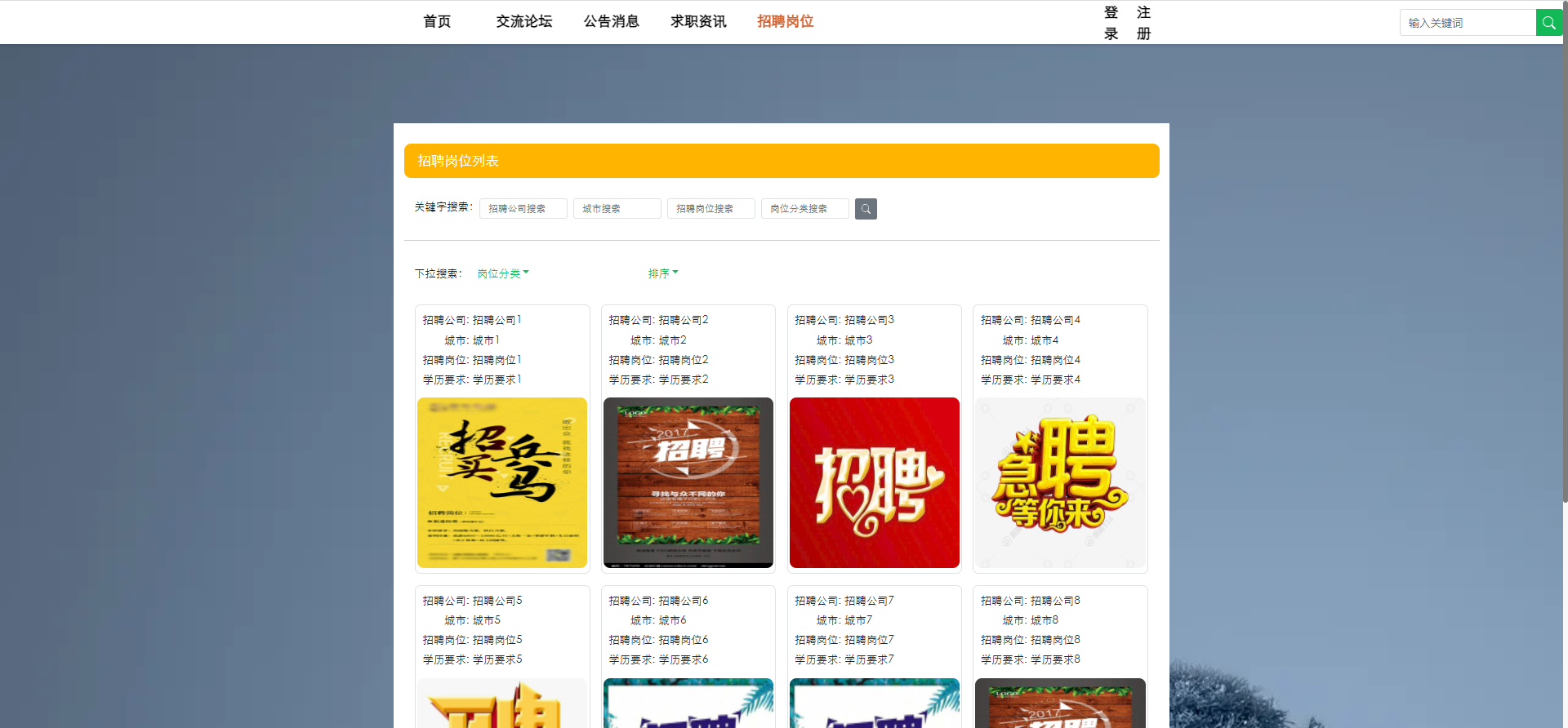1568x728 pixels.
Task: Open the poster image of 招聘公司8
Action: point(1061,703)
